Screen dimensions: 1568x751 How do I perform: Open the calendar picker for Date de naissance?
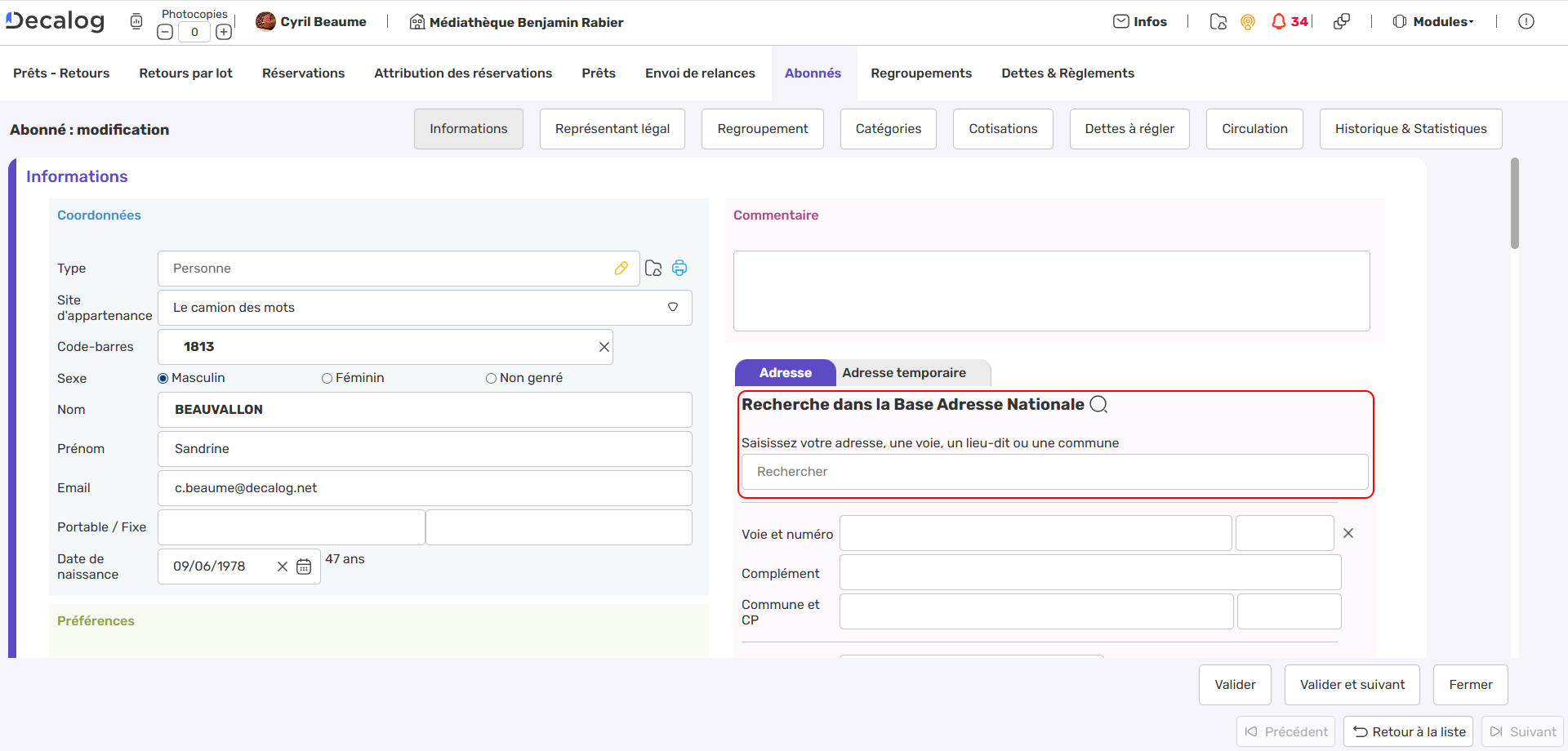coord(304,567)
